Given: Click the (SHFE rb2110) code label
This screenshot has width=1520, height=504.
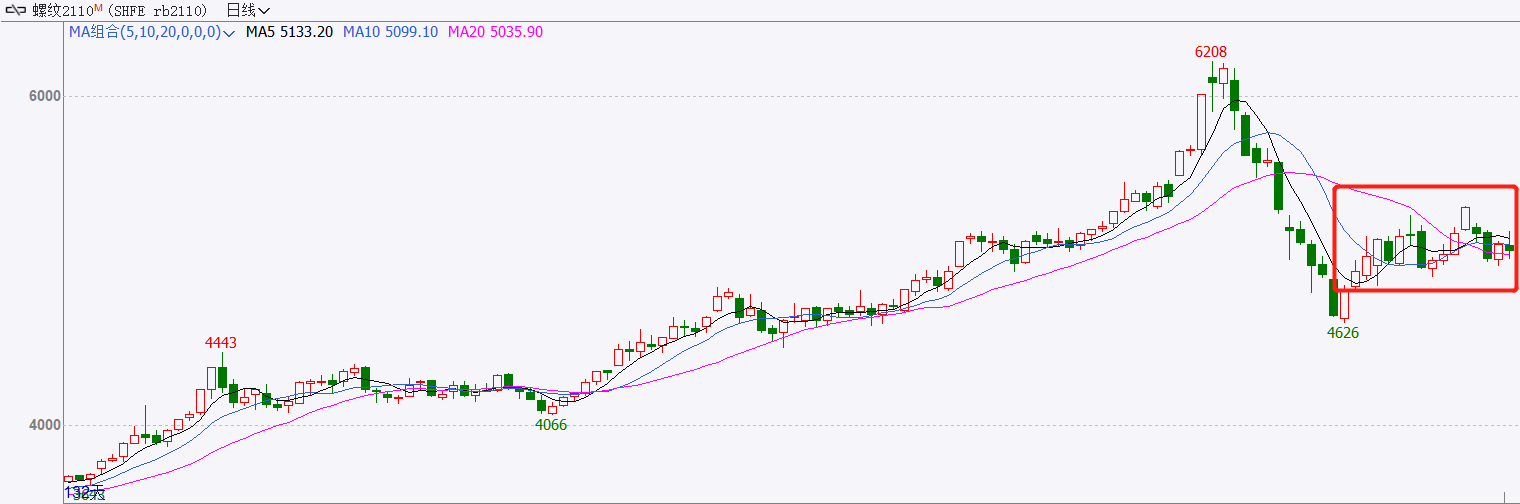Looking at the screenshot, I should [x=155, y=11].
